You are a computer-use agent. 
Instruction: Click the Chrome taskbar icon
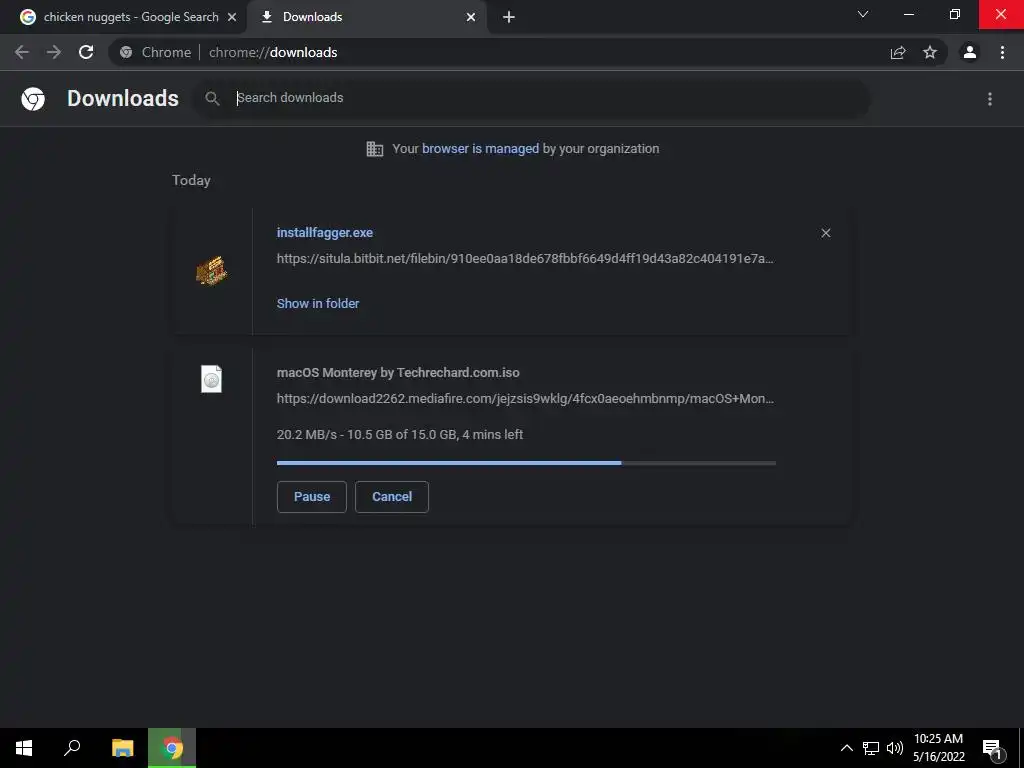coord(172,748)
